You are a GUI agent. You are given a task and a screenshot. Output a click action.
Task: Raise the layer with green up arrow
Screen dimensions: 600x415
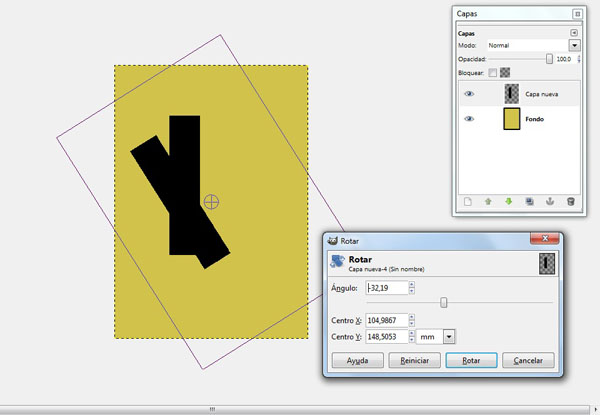coord(488,201)
